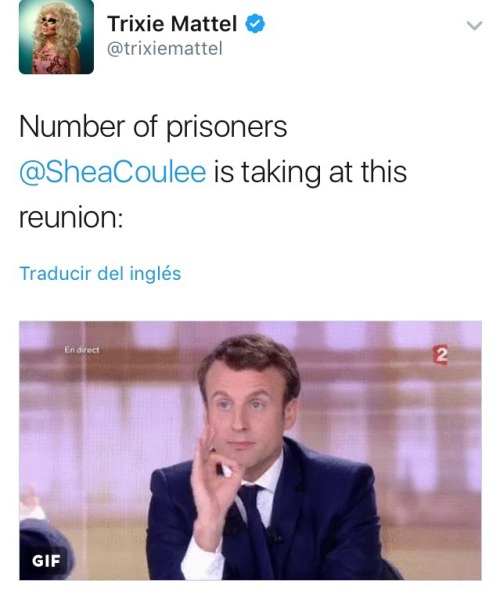Tap the words is taking at this
The width and height of the screenshot is (500, 595).
310,172
